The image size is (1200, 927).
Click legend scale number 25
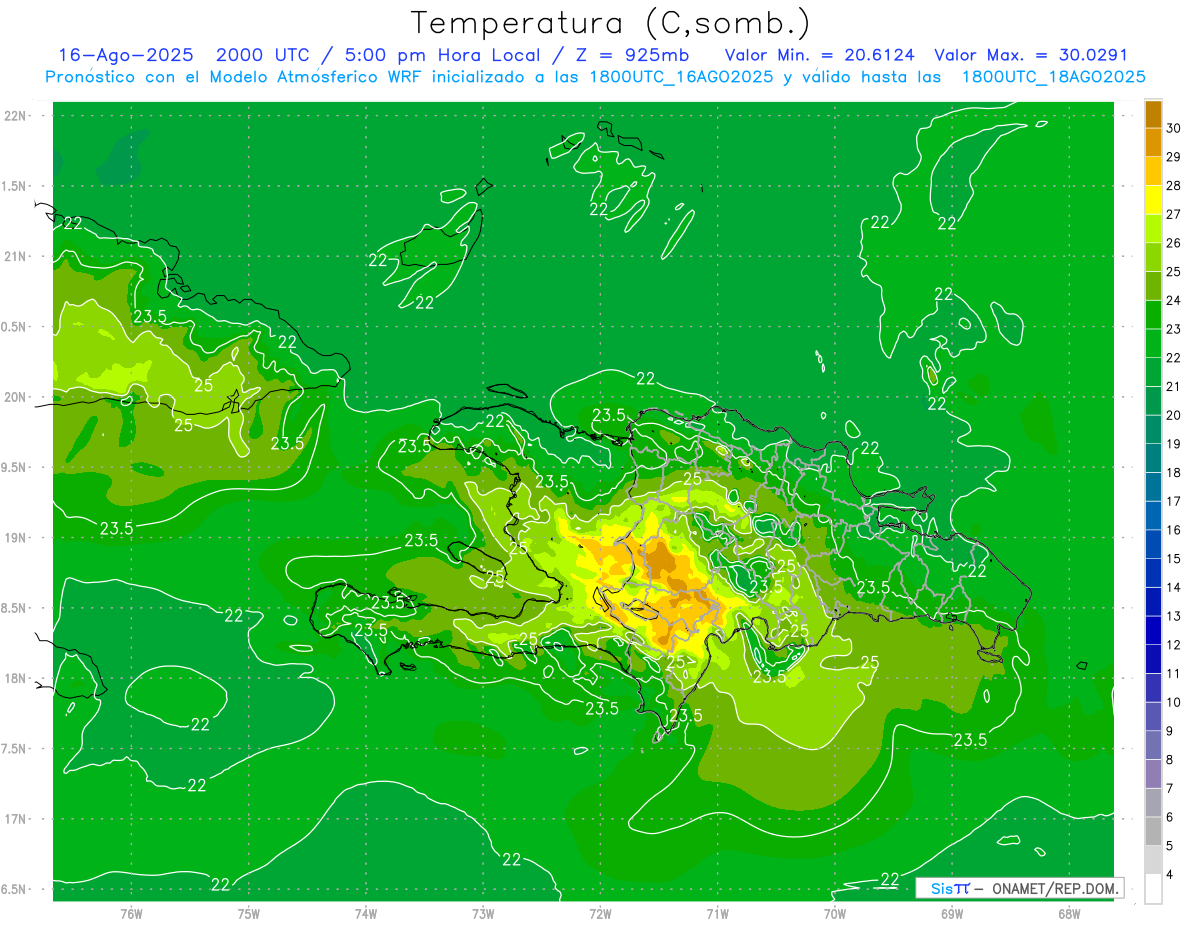(1174, 272)
